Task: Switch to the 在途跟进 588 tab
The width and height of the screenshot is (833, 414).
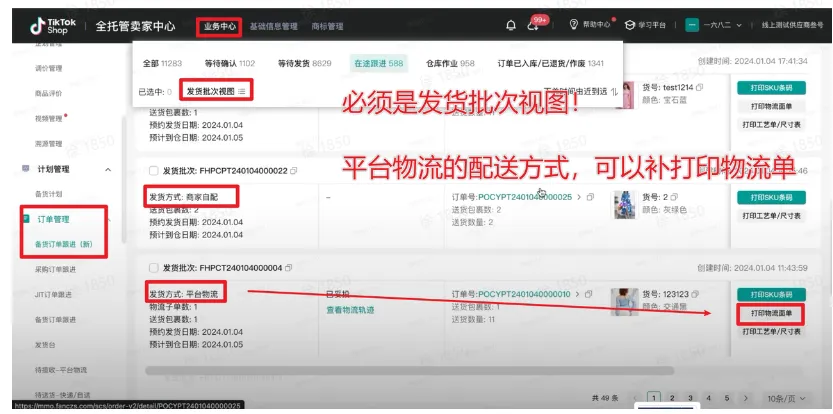Action: click(x=379, y=63)
